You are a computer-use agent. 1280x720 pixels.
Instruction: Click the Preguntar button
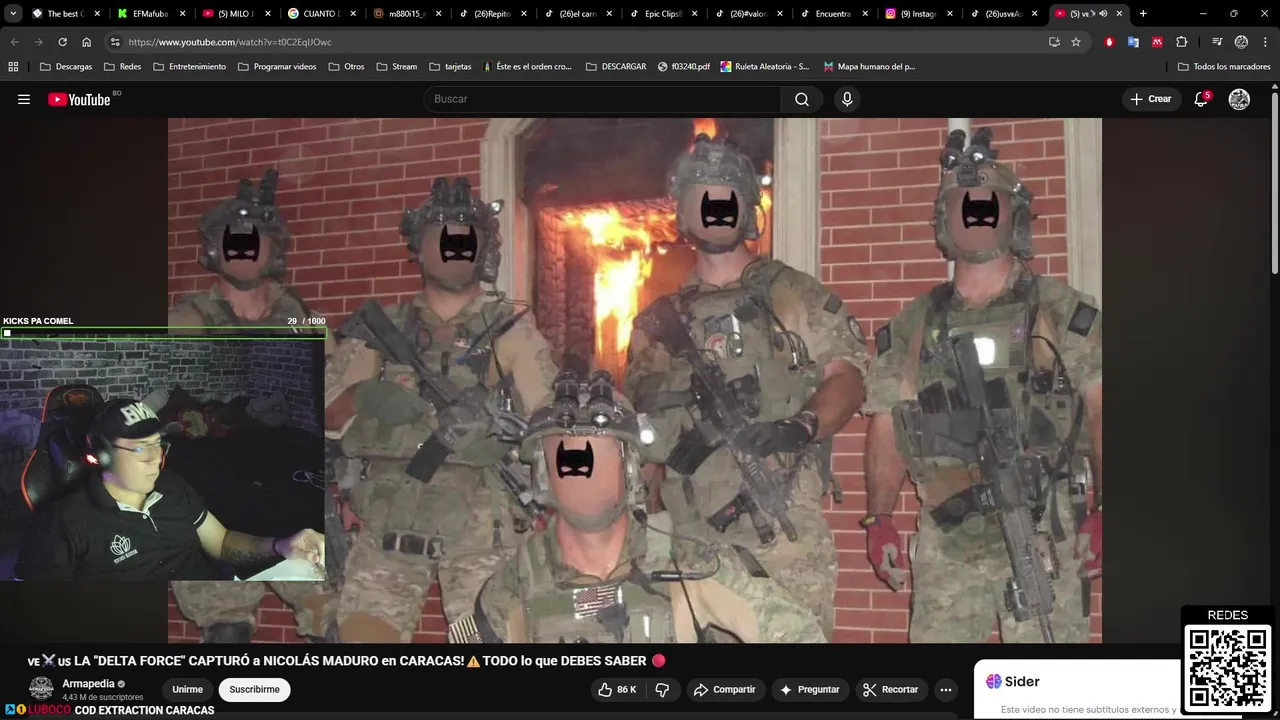click(809, 690)
